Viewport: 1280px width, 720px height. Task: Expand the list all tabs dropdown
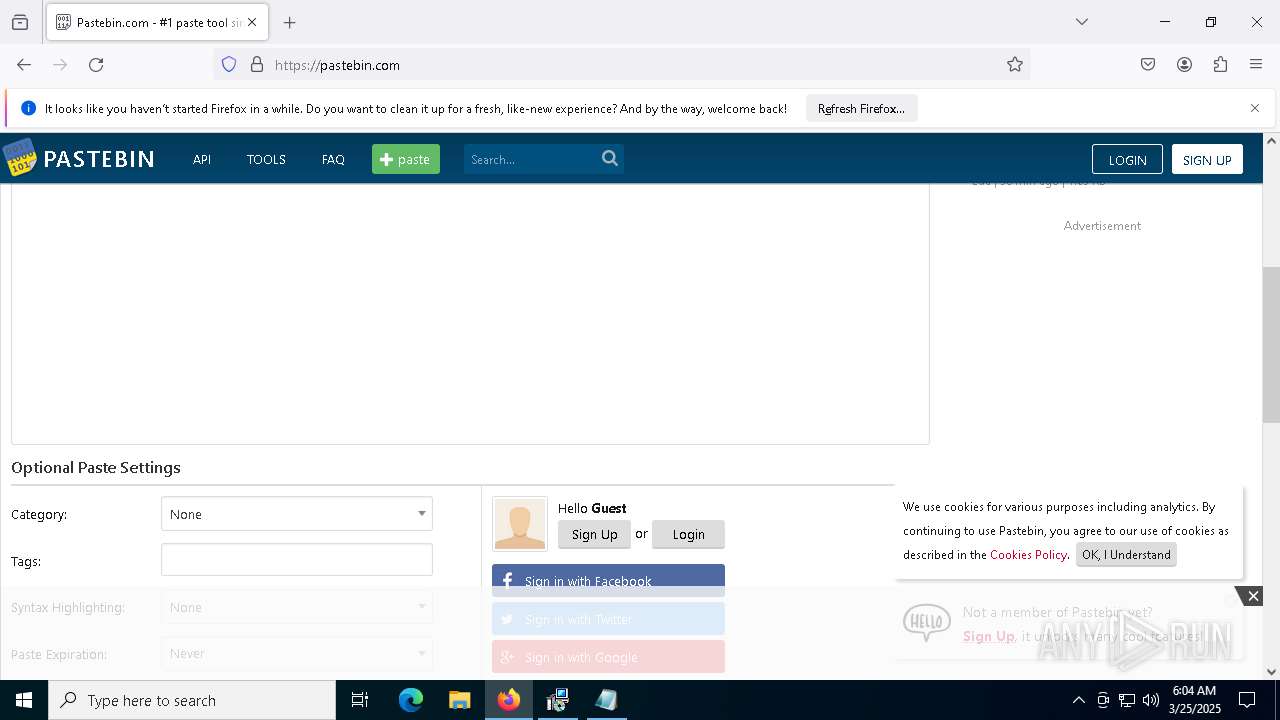point(1081,22)
